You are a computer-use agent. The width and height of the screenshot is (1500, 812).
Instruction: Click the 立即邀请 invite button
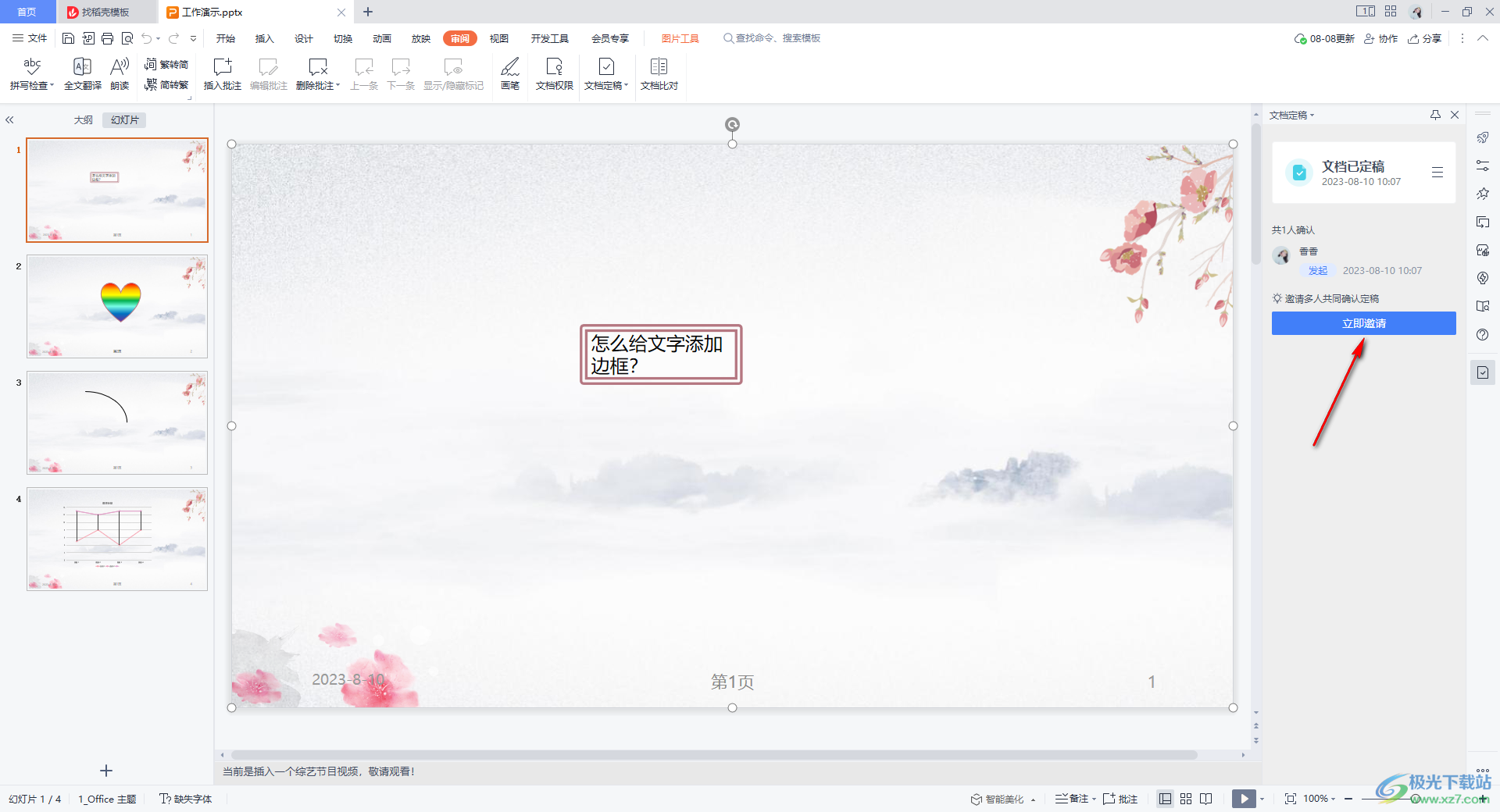point(1363,323)
